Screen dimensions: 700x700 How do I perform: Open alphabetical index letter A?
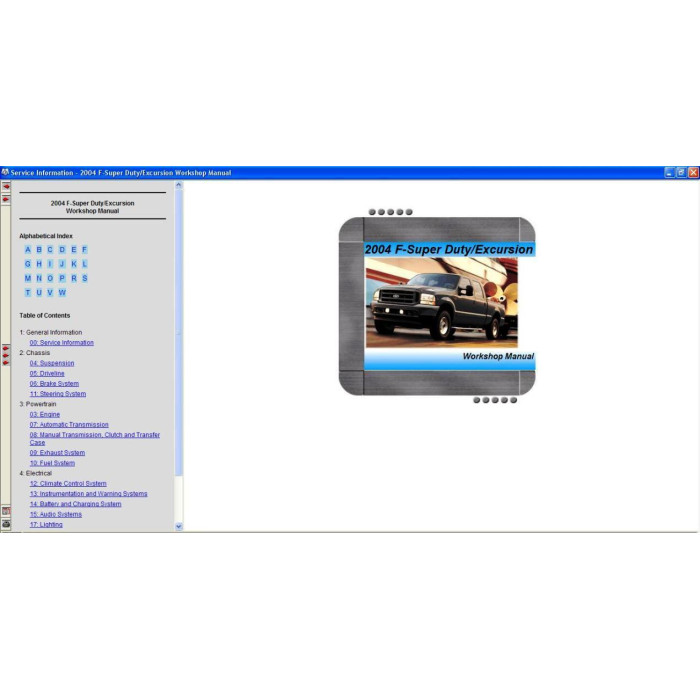(28, 250)
